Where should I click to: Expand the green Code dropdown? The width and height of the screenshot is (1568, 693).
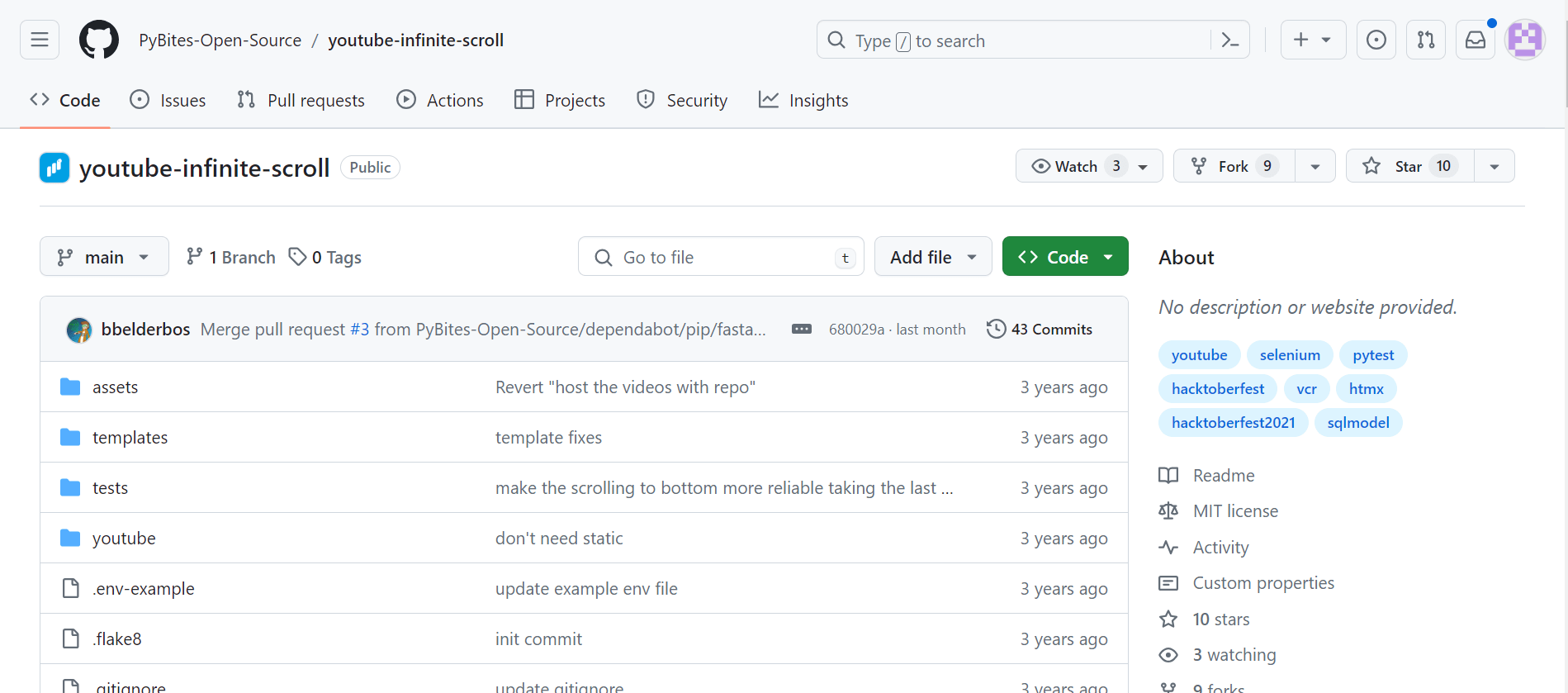[x=1064, y=257]
